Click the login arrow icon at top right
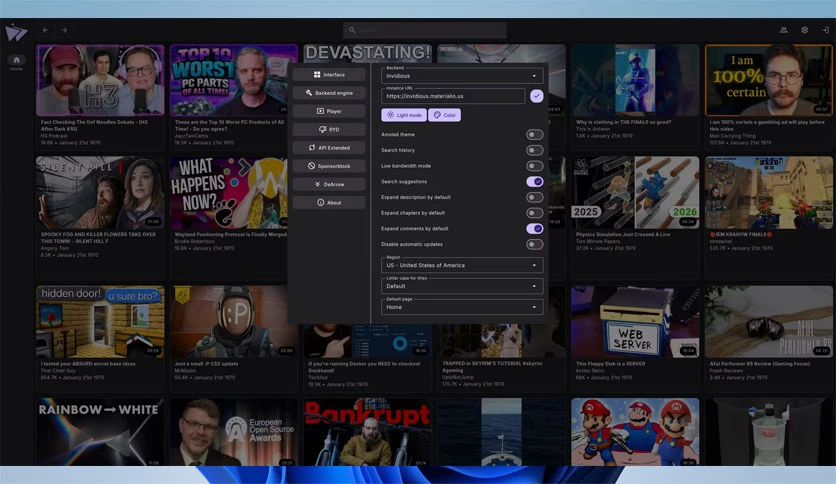Viewport: 836px width, 484px height. (825, 30)
